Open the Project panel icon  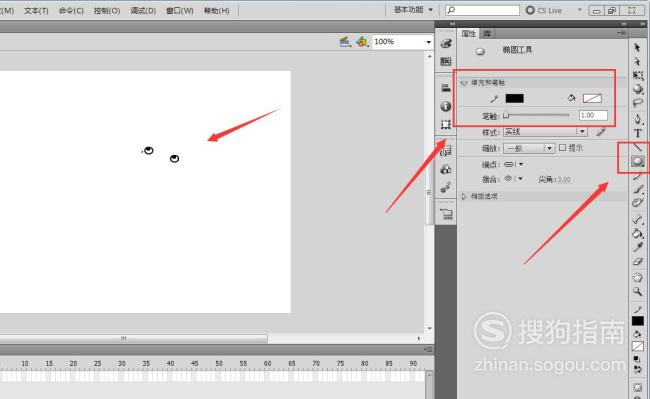pyautogui.click(x=446, y=214)
